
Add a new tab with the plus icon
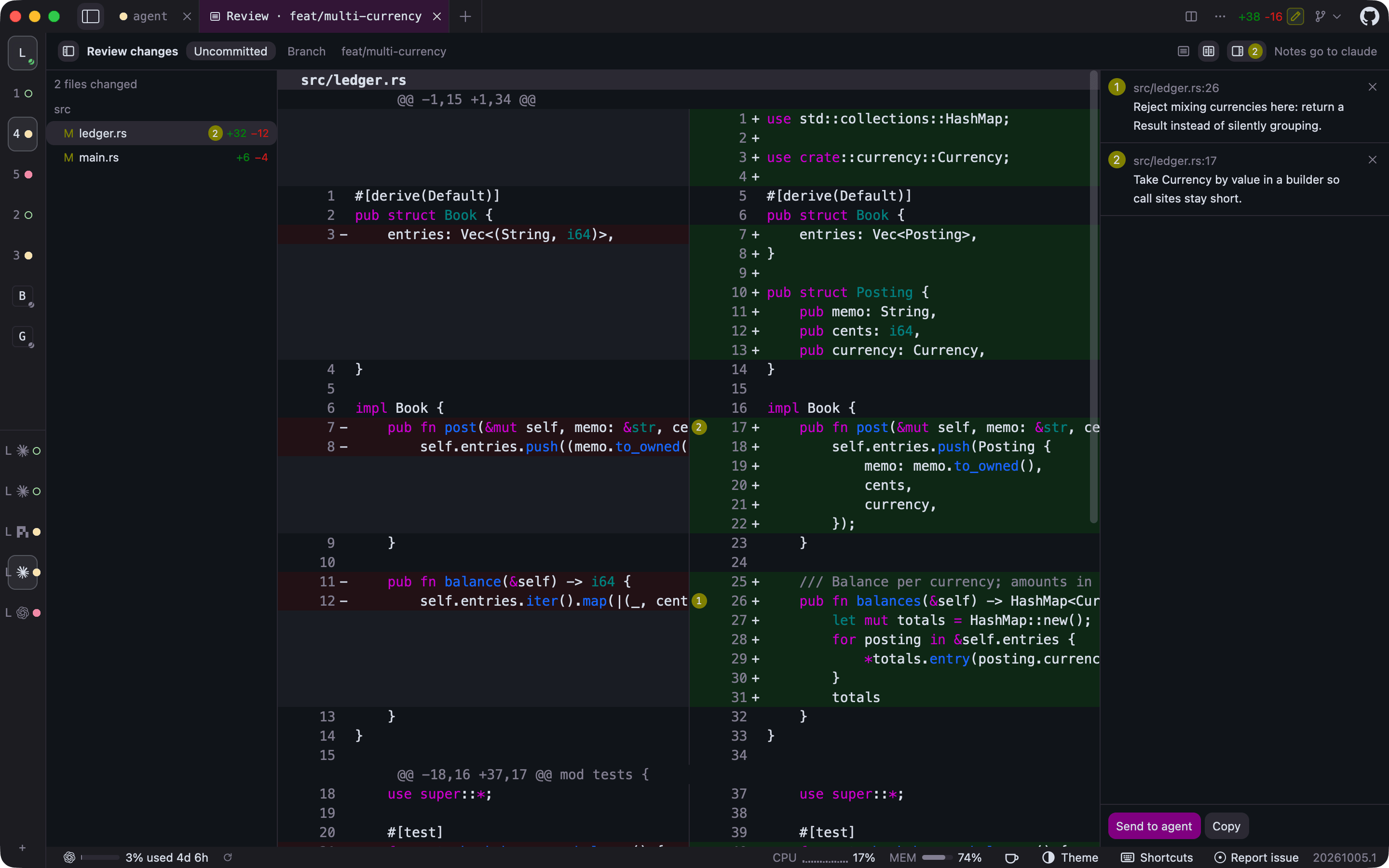point(465,16)
